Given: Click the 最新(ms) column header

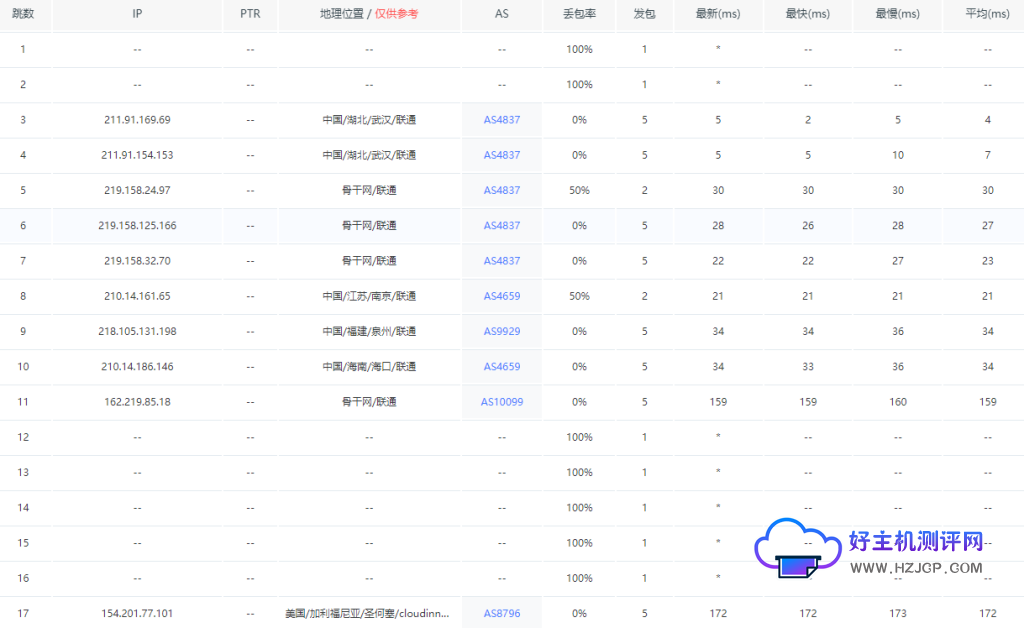Looking at the screenshot, I should pyautogui.click(x=718, y=14).
